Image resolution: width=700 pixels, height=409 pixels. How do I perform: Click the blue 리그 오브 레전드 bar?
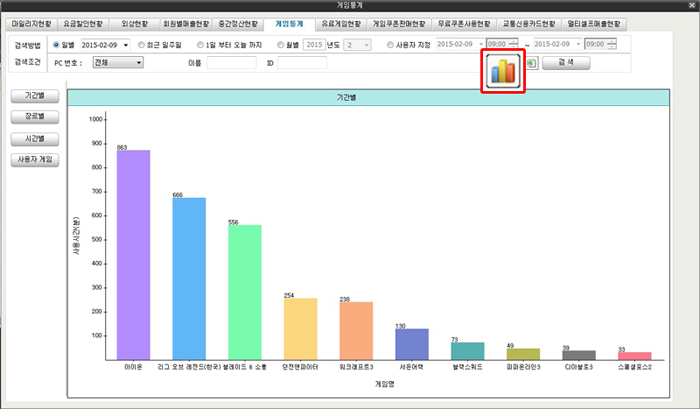tap(189, 279)
